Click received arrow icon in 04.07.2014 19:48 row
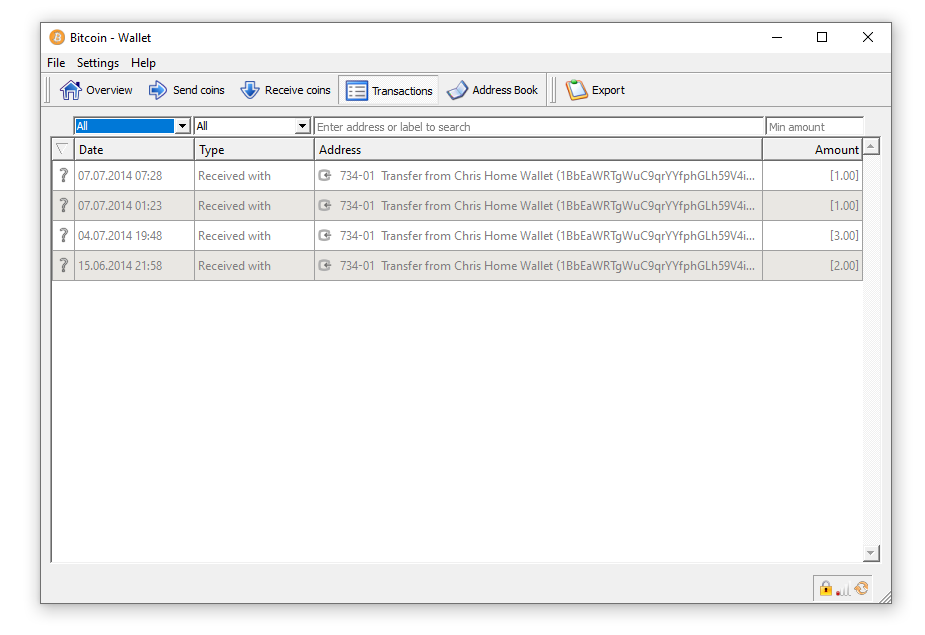 point(325,235)
